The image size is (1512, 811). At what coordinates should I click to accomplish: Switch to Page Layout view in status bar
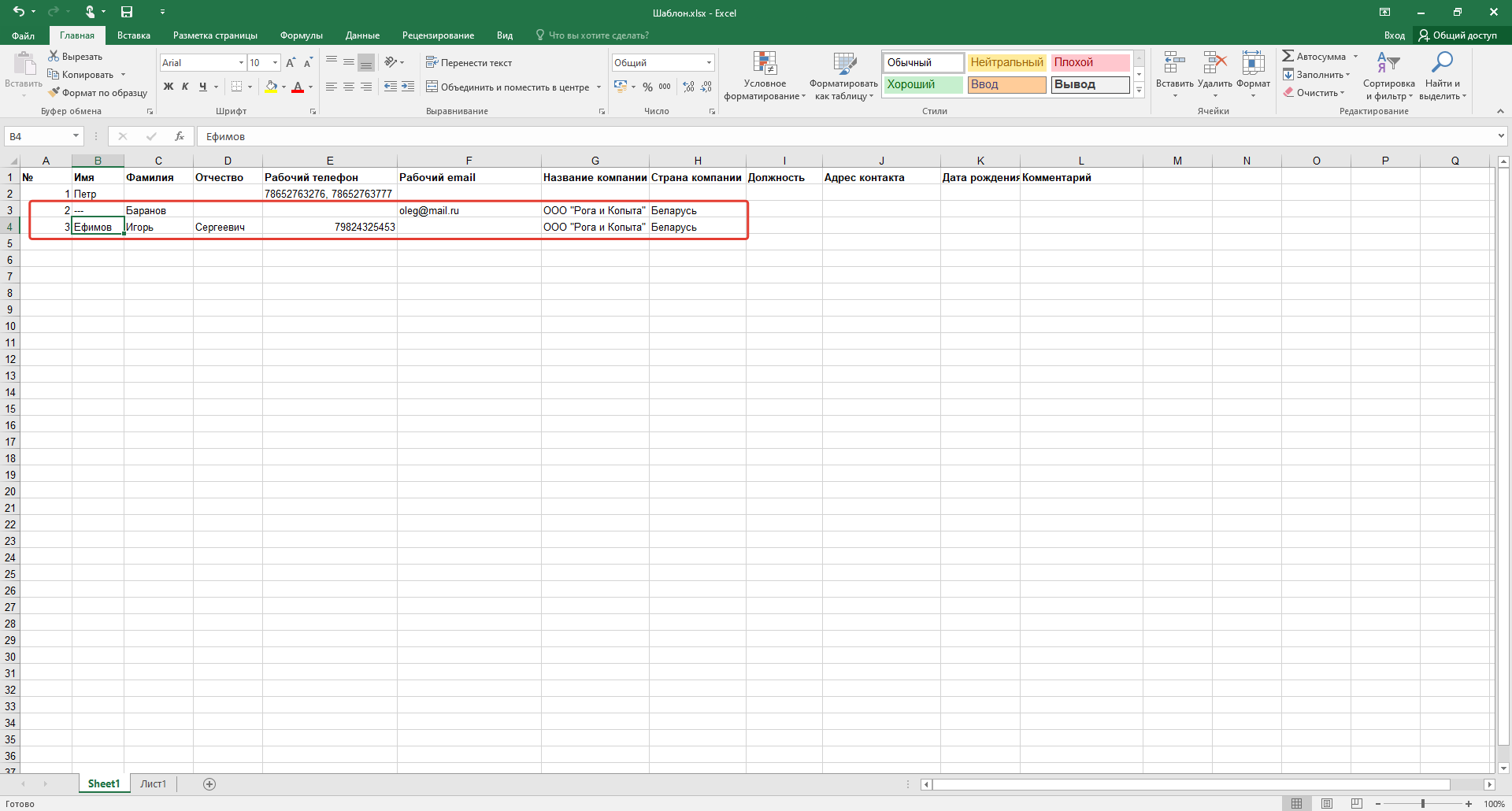(x=1327, y=803)
